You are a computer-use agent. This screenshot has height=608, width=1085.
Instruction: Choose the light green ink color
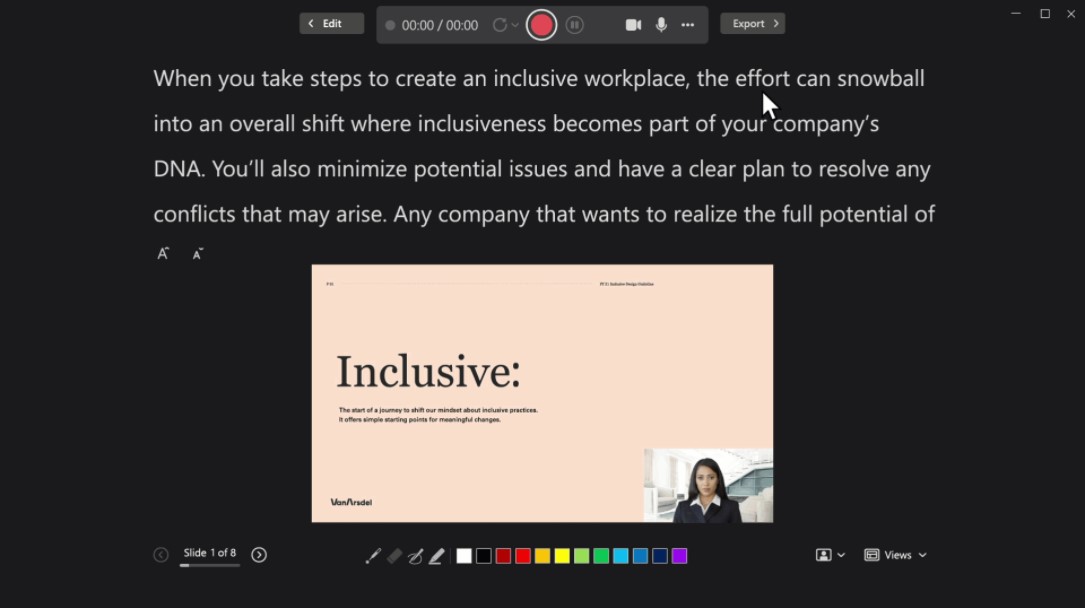click(582, 556)
